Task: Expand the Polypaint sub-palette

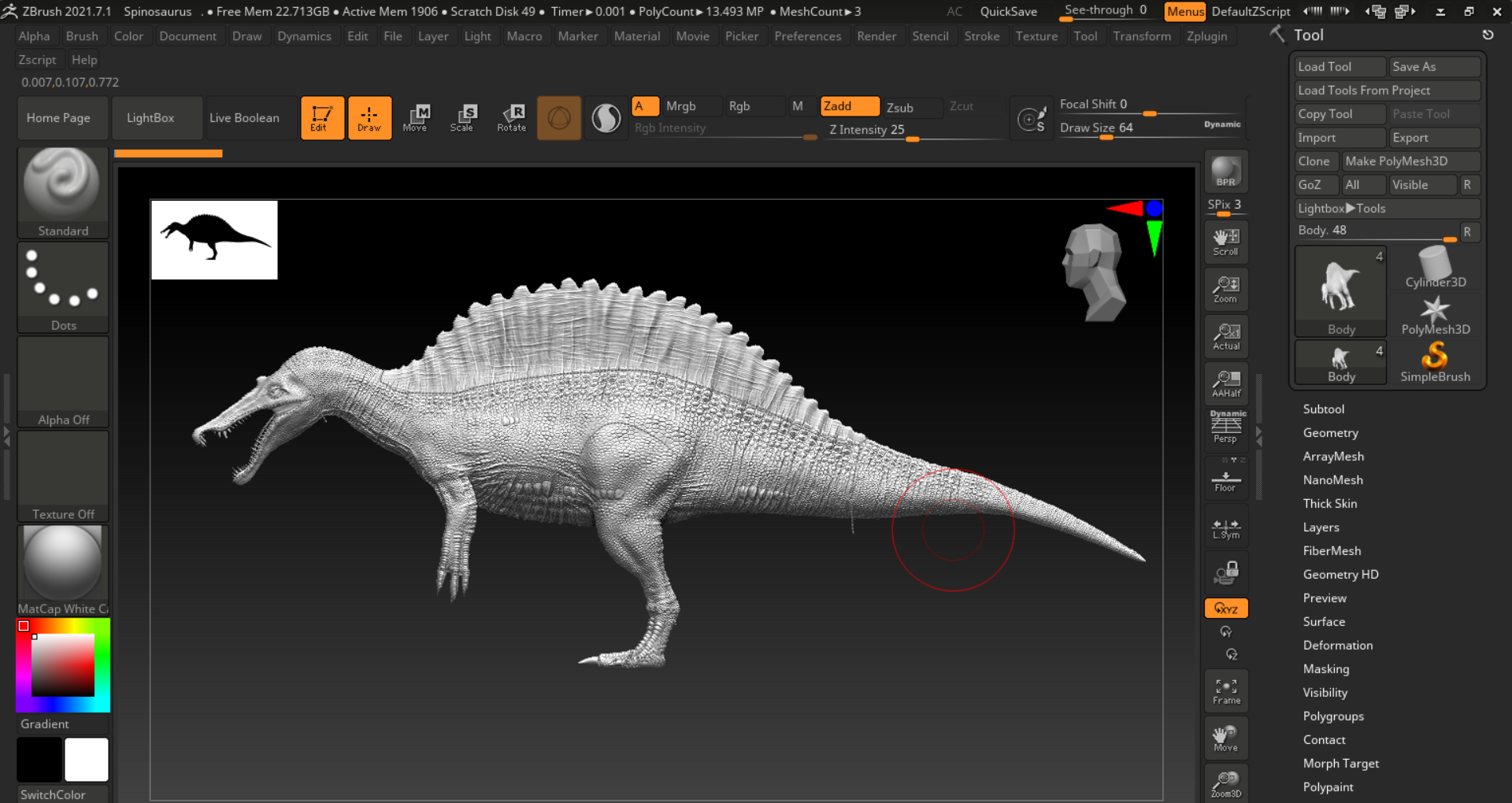Action: [x=1328, y=787]
